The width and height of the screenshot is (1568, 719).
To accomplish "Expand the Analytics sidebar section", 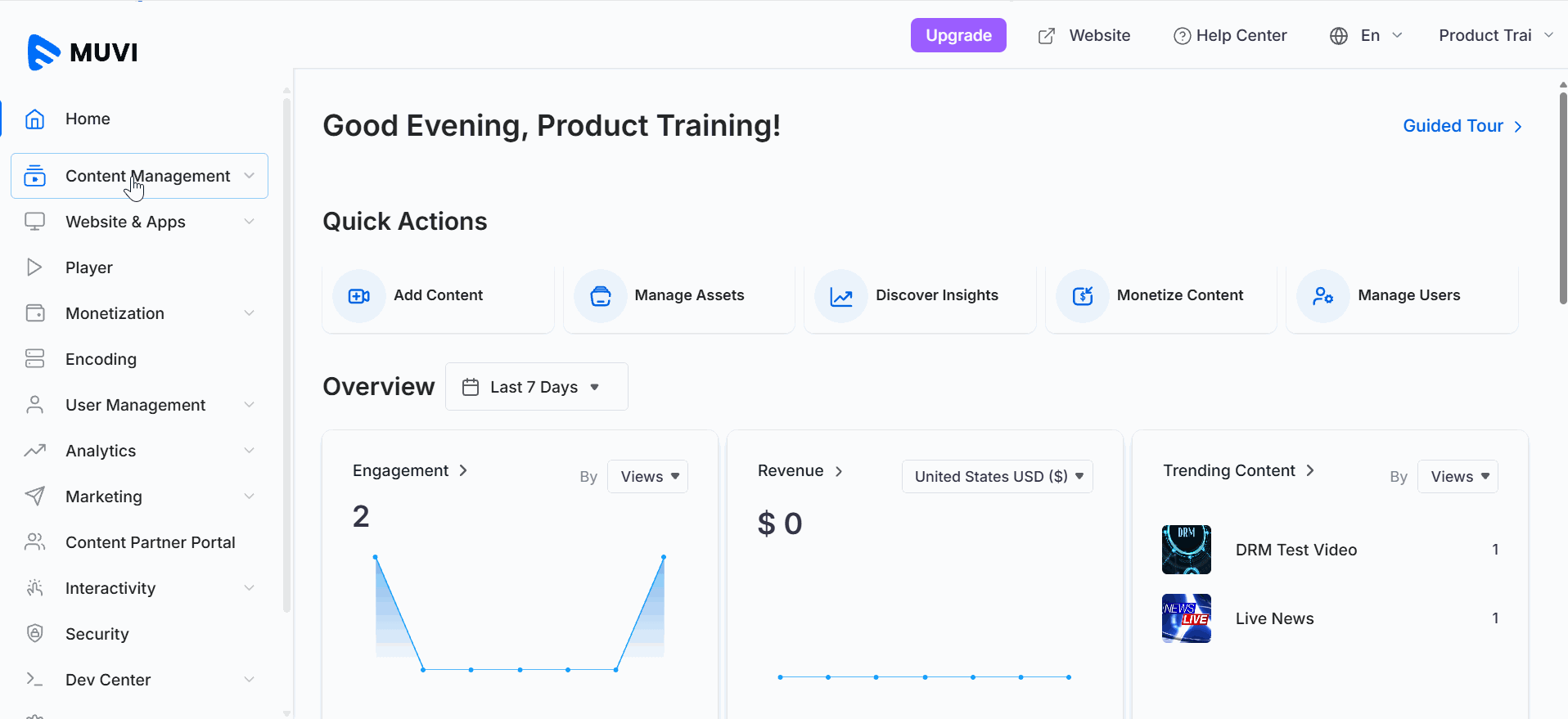I will (x=139, y=451).
